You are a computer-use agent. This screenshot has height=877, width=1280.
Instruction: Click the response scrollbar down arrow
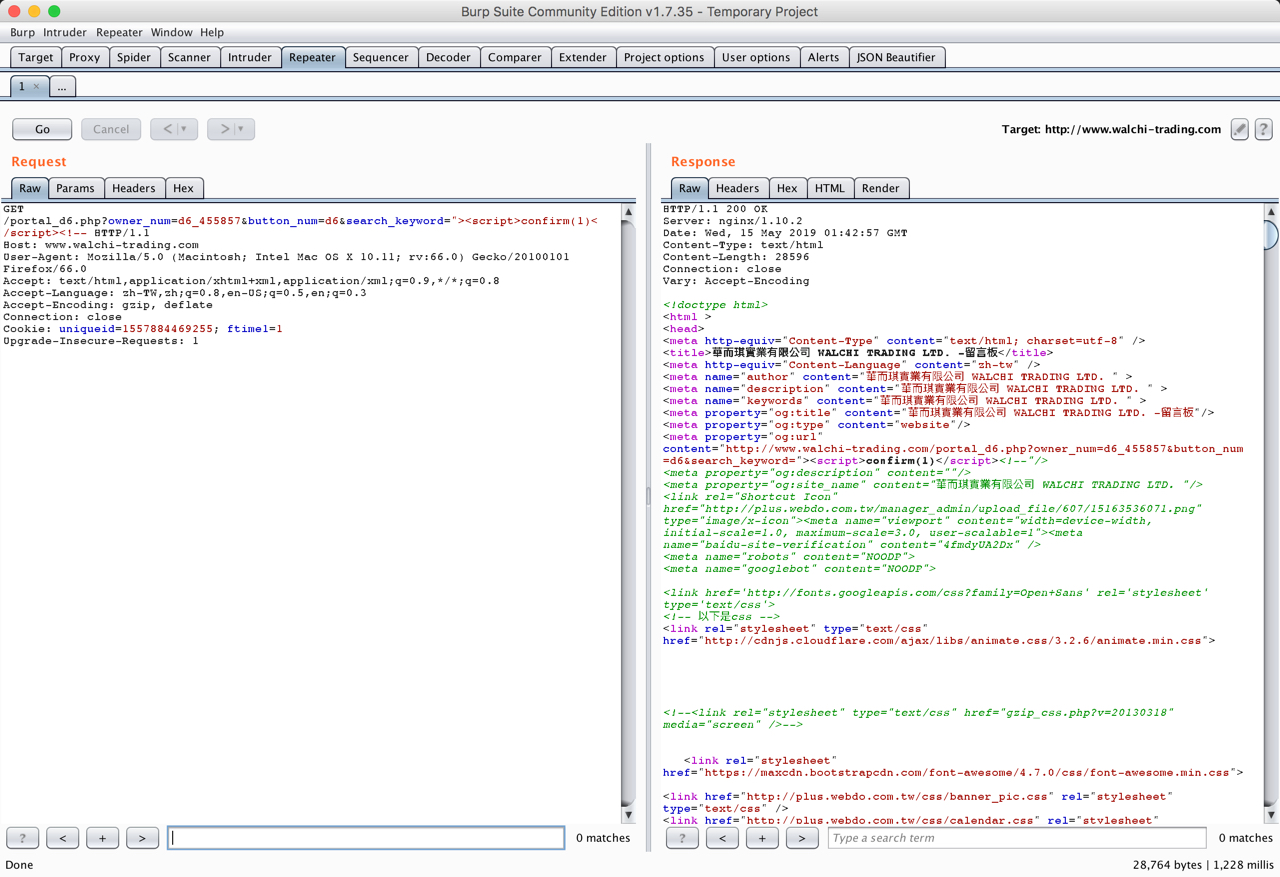[1271, 815]
